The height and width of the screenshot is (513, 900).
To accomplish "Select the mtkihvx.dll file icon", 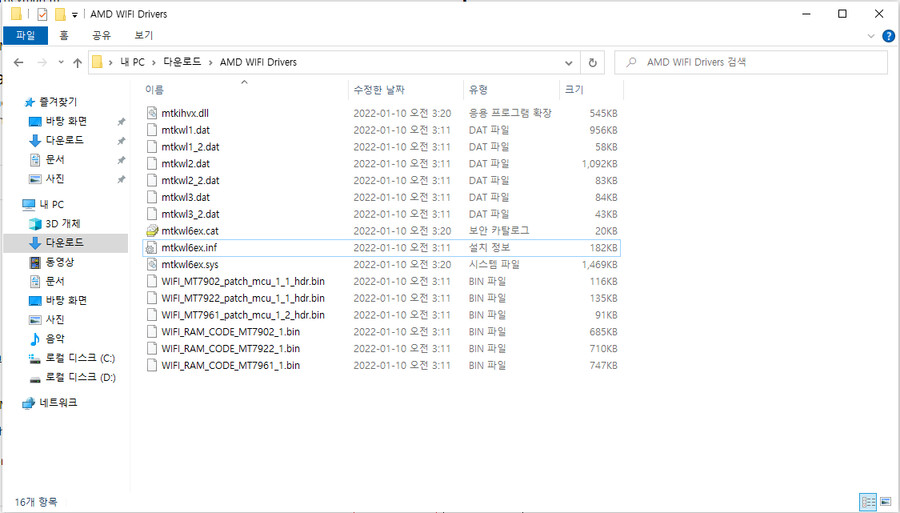I will (x=152, y=113).
